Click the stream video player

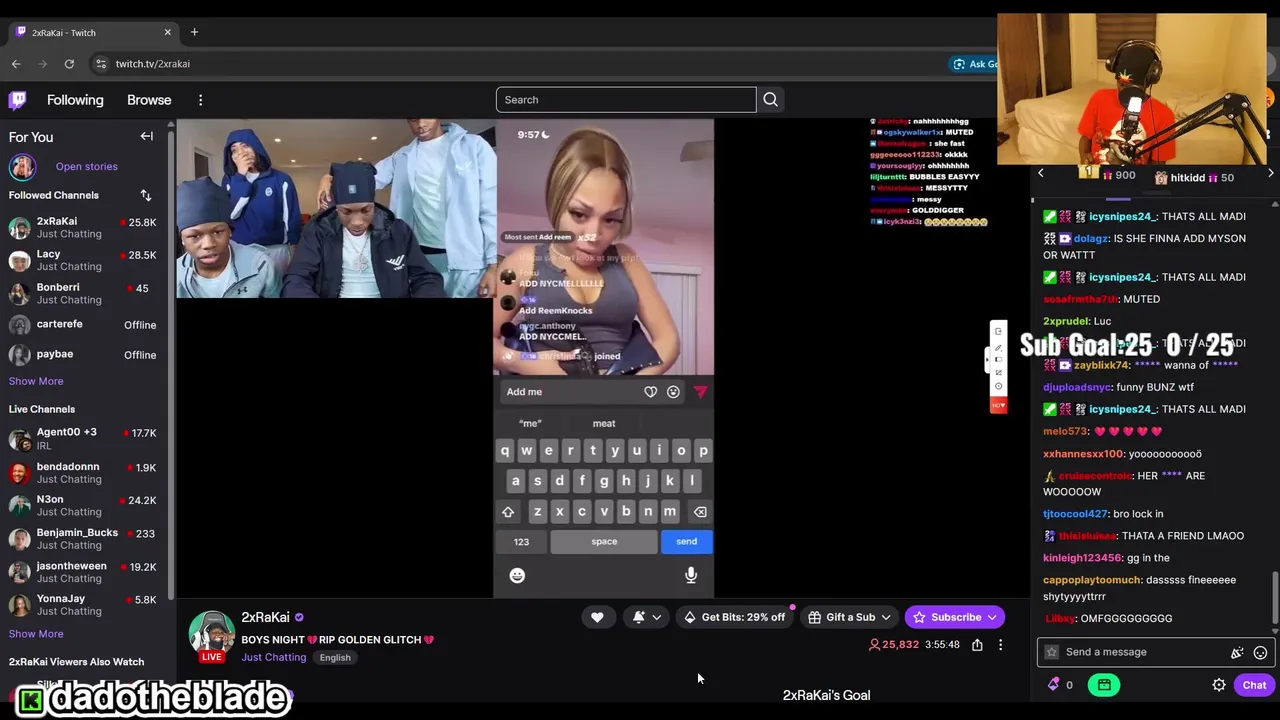tap(603, 358)
